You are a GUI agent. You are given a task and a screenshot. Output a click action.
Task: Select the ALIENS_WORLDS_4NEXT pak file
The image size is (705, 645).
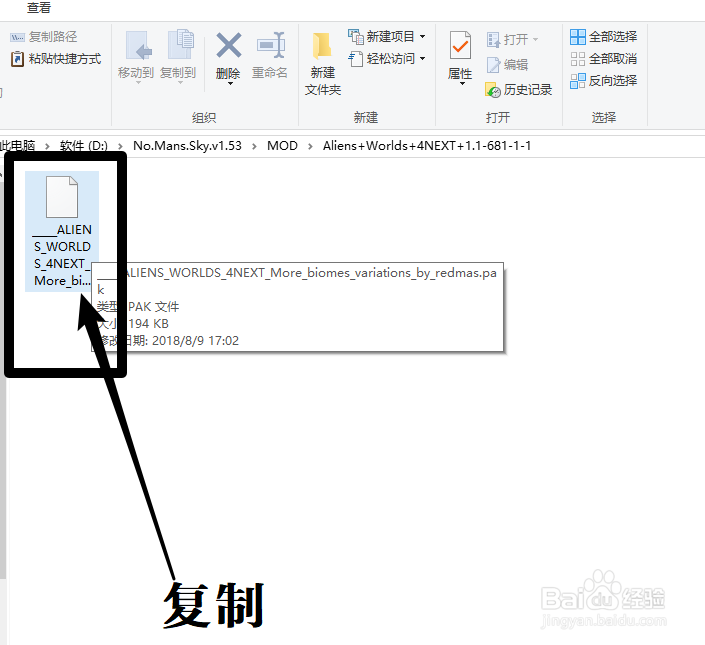62,231
